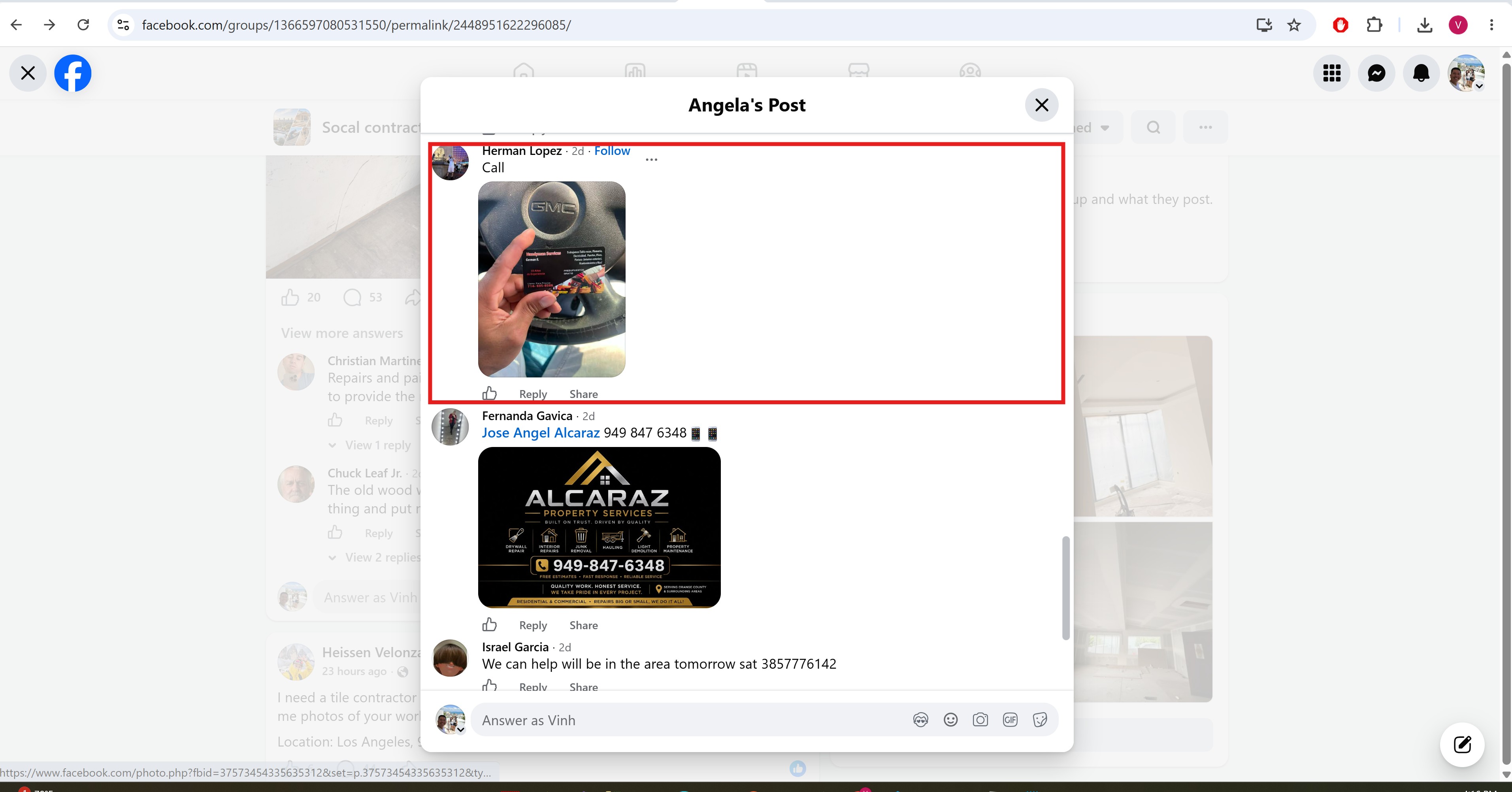Close Angela's Post dialog
This screenshot has width=1512, height=792.
(1042, 105)
